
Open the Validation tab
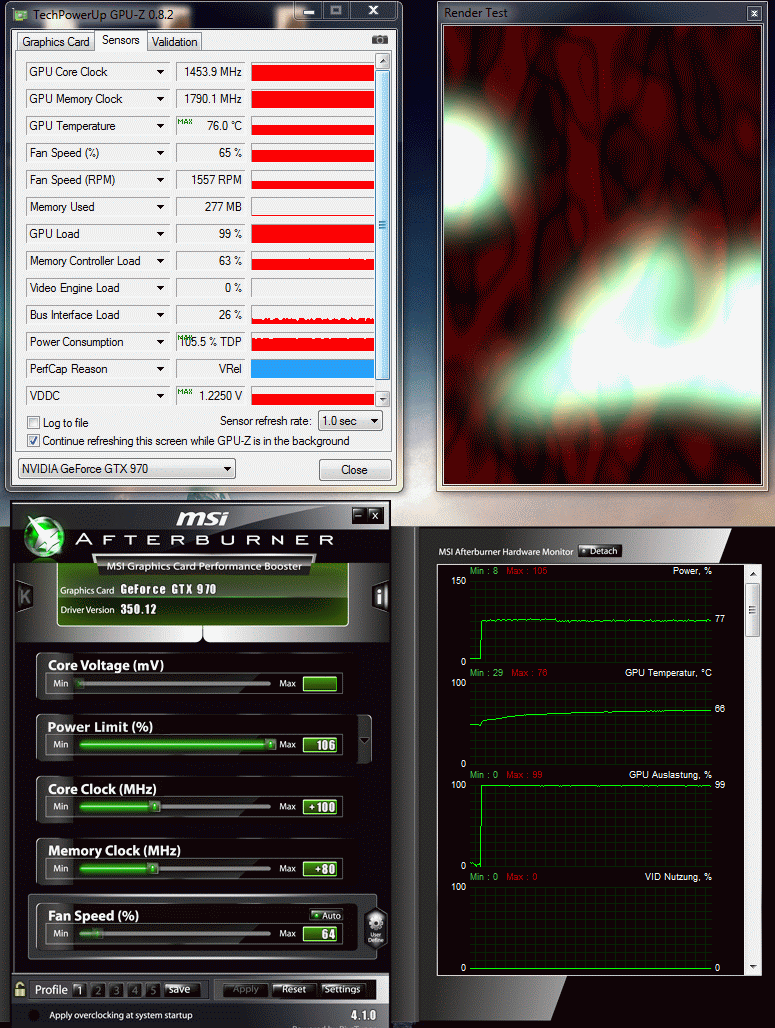pyautogui.click(x=174, y=41)
